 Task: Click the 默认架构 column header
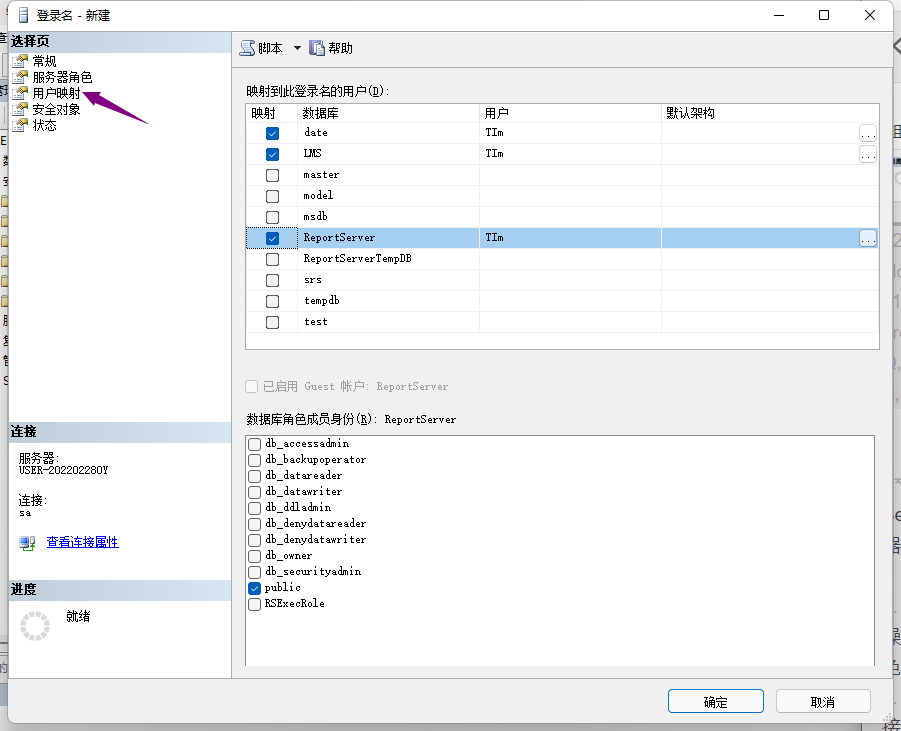coord(770,113)
